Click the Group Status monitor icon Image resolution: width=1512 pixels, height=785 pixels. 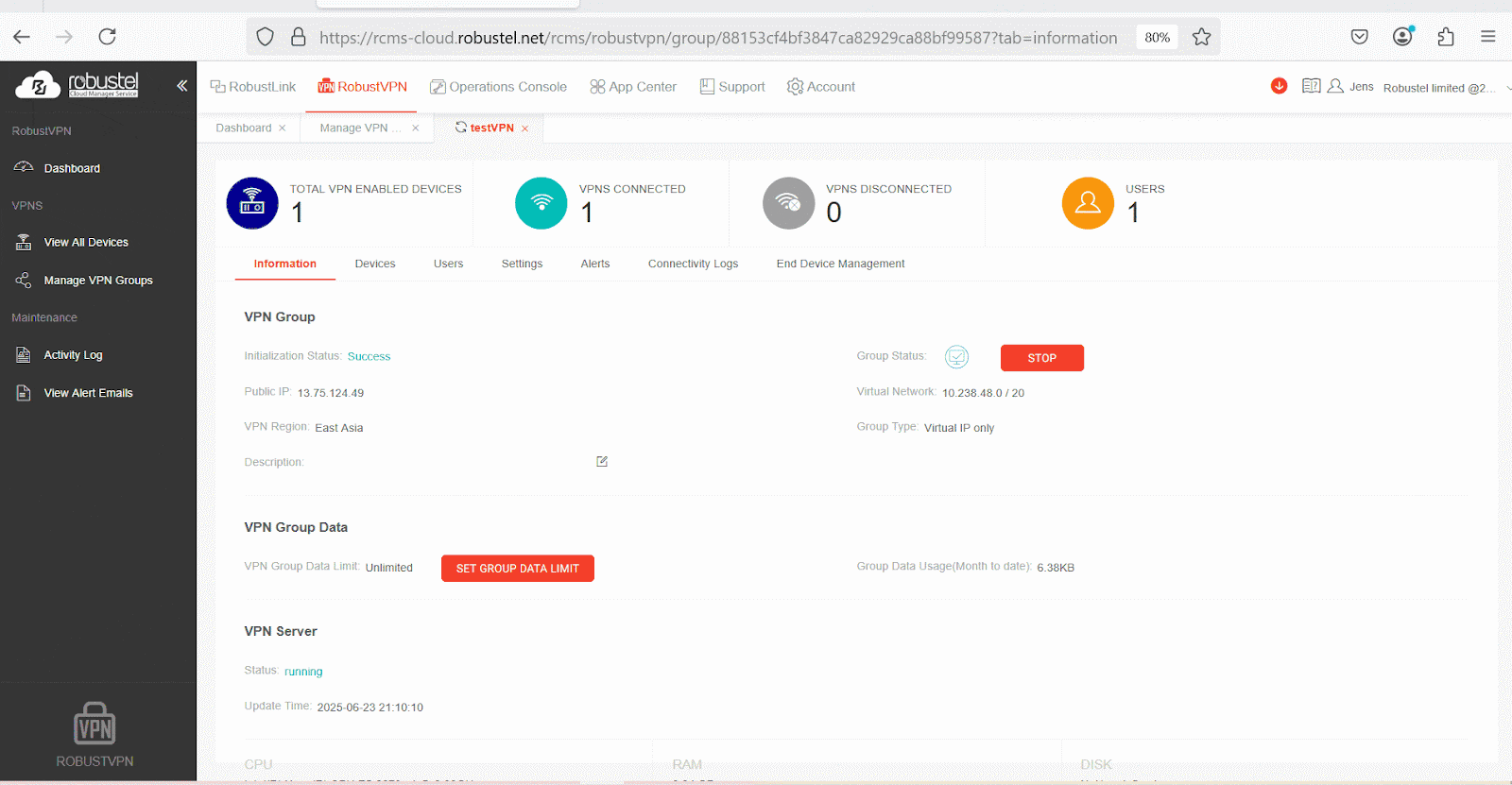[956, 357]
